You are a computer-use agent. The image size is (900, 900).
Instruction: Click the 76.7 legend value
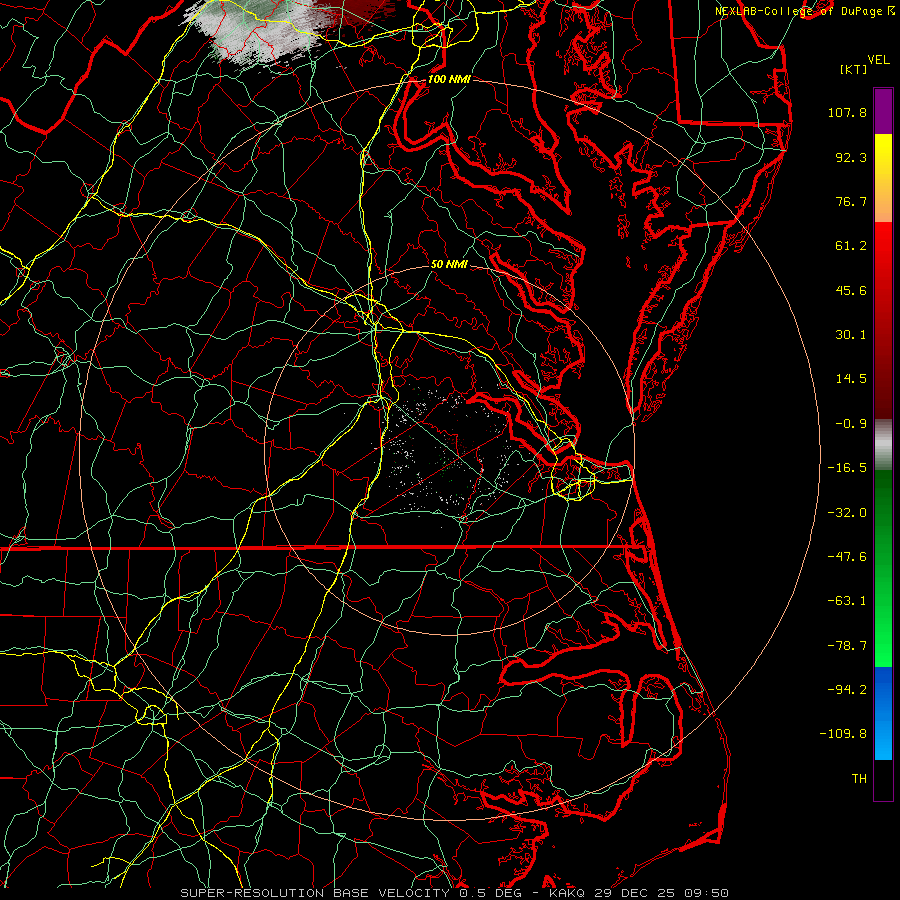tap(851, 201)
